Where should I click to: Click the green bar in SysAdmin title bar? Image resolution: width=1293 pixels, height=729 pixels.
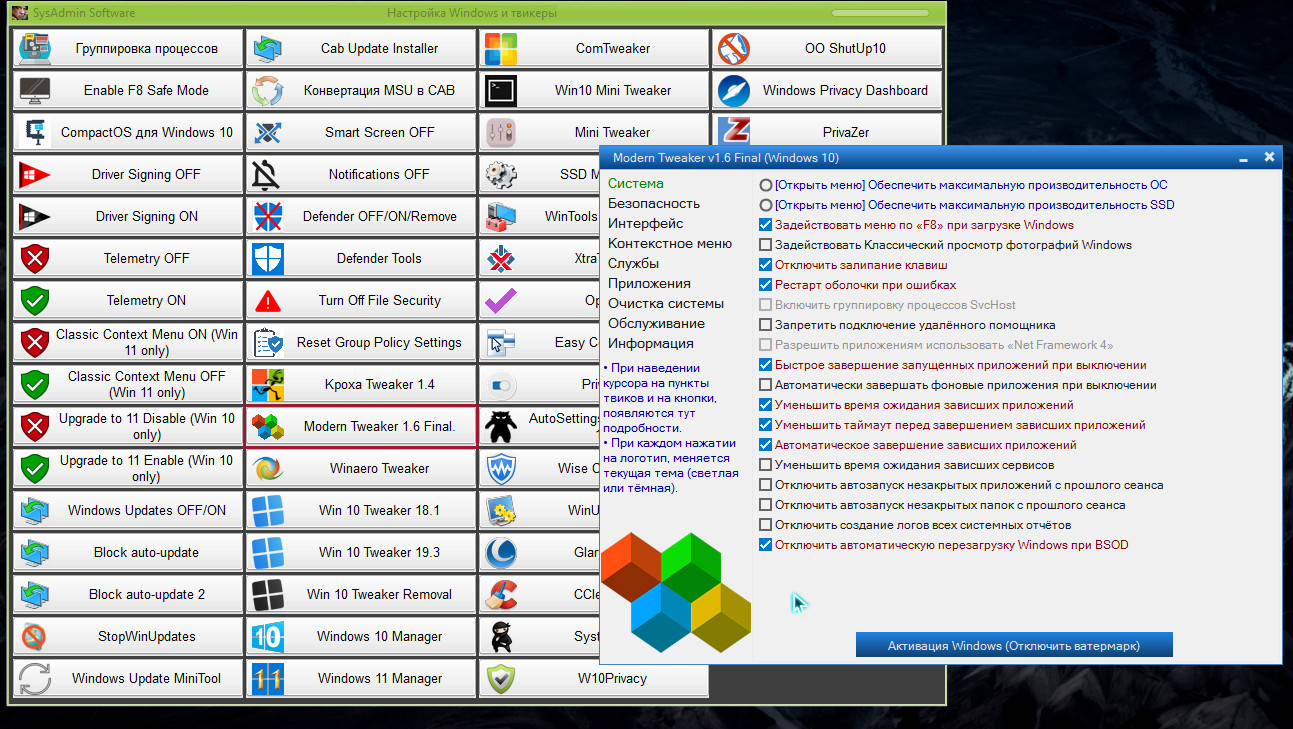pos(880,13)
